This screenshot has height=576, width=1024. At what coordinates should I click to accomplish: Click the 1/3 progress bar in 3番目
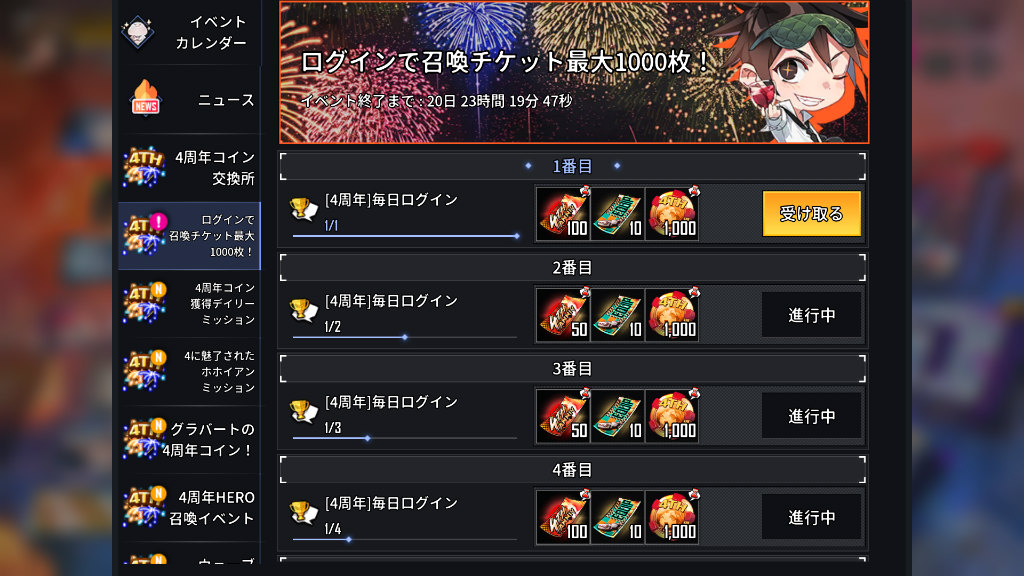pos(405,438)
